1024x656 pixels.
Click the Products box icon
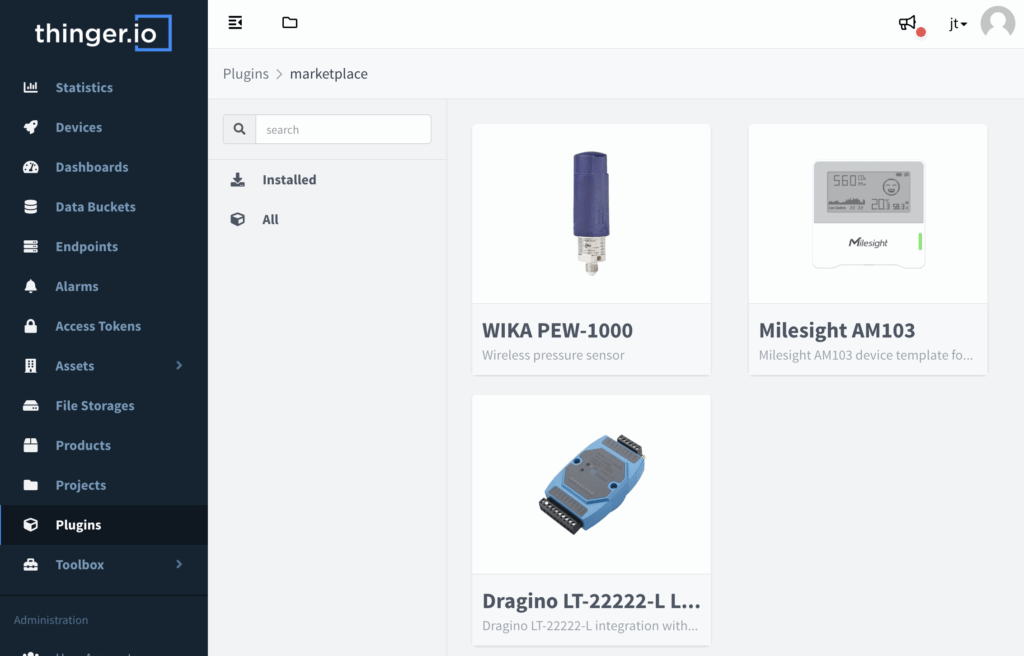[31, 445]
